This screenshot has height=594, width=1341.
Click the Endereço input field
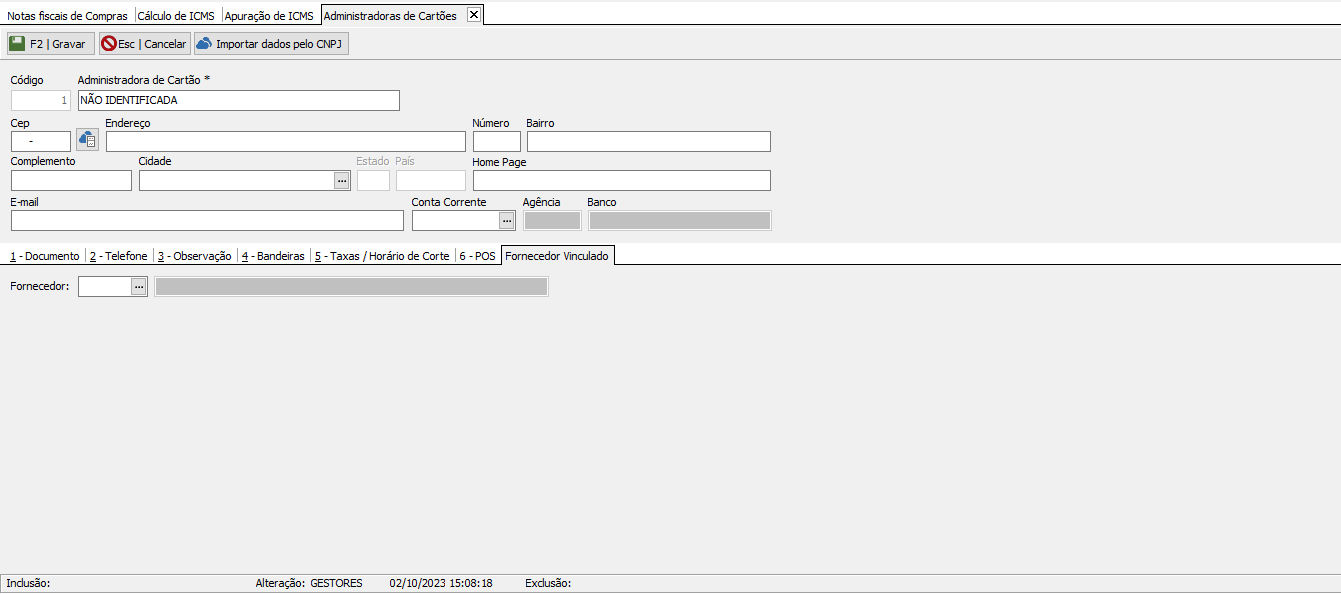285,141
